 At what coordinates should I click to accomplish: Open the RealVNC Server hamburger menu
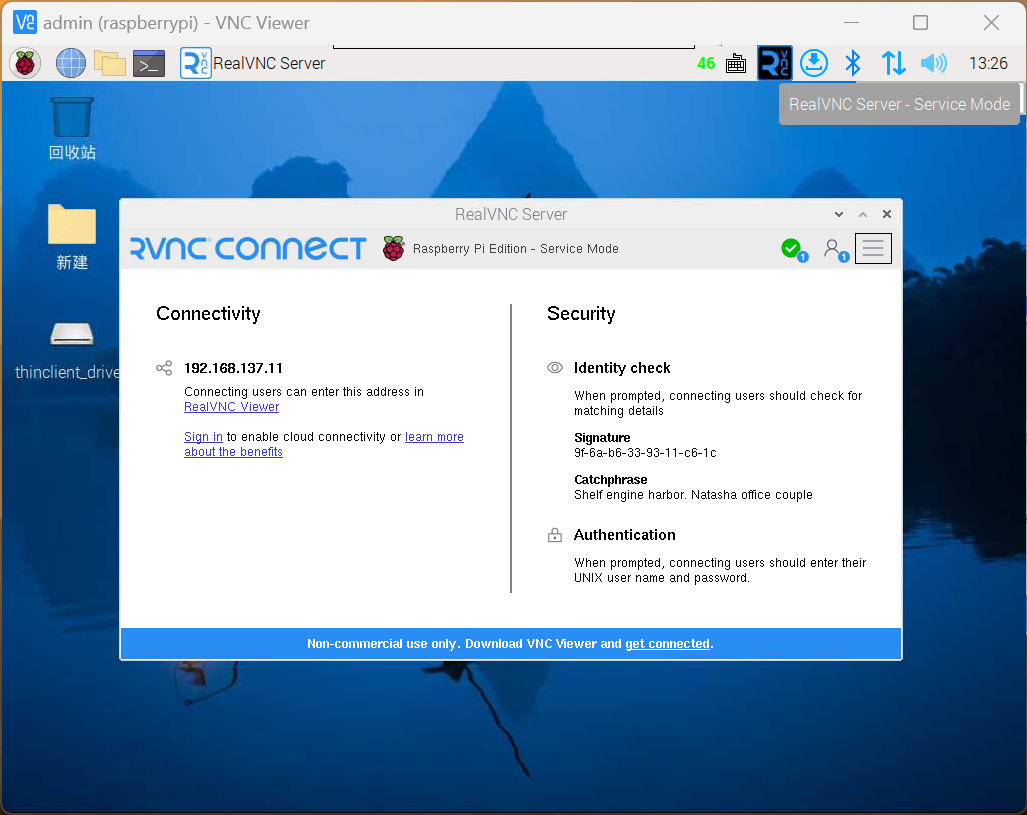pos(873,249)
